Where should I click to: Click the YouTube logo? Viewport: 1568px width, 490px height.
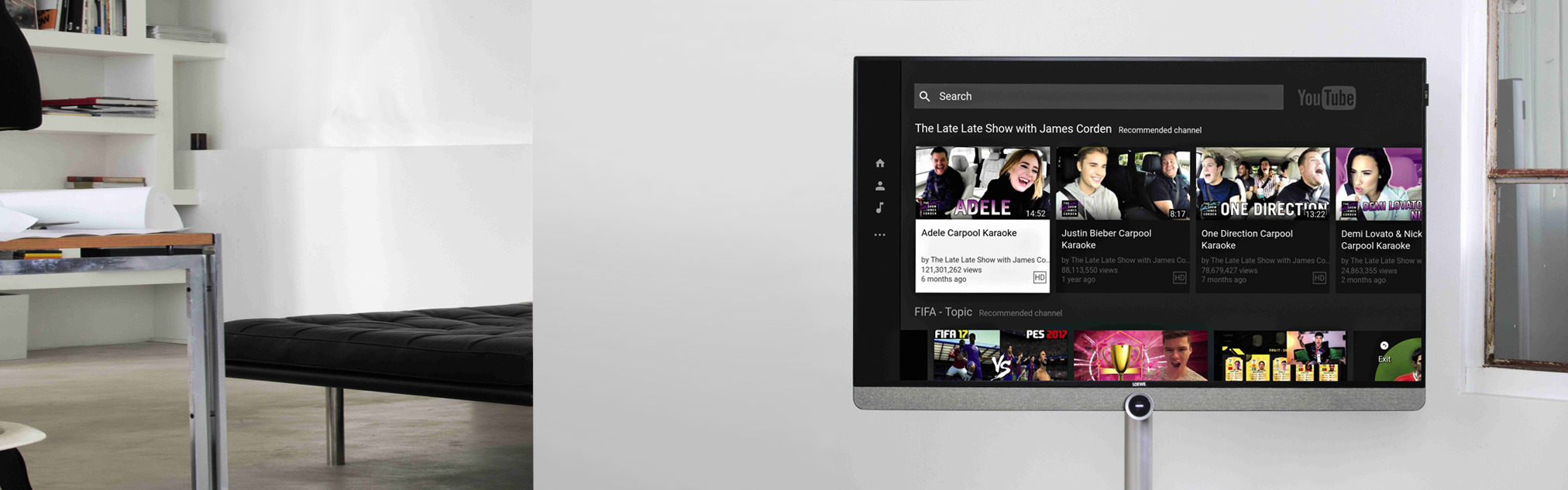pos(1326,98)
